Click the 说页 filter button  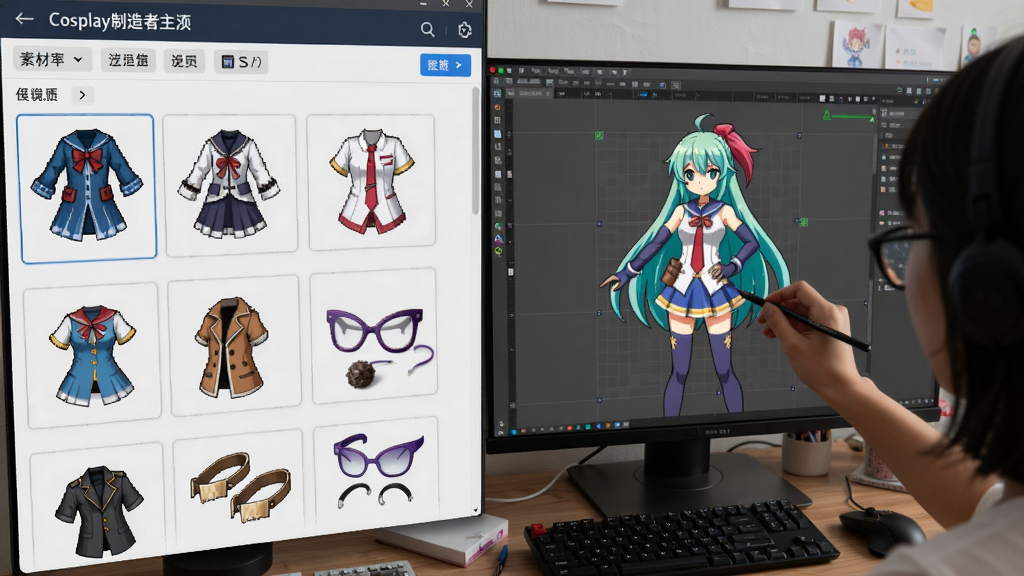click(184, 61)
